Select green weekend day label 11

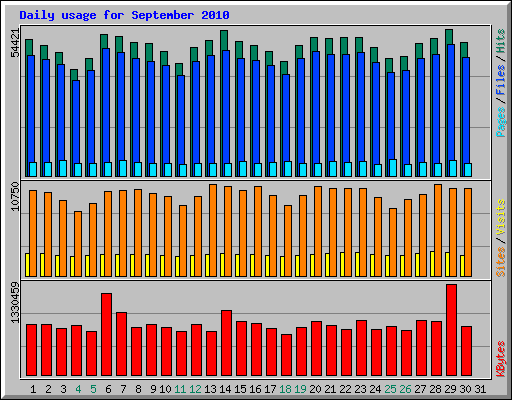tap(180, 389)
